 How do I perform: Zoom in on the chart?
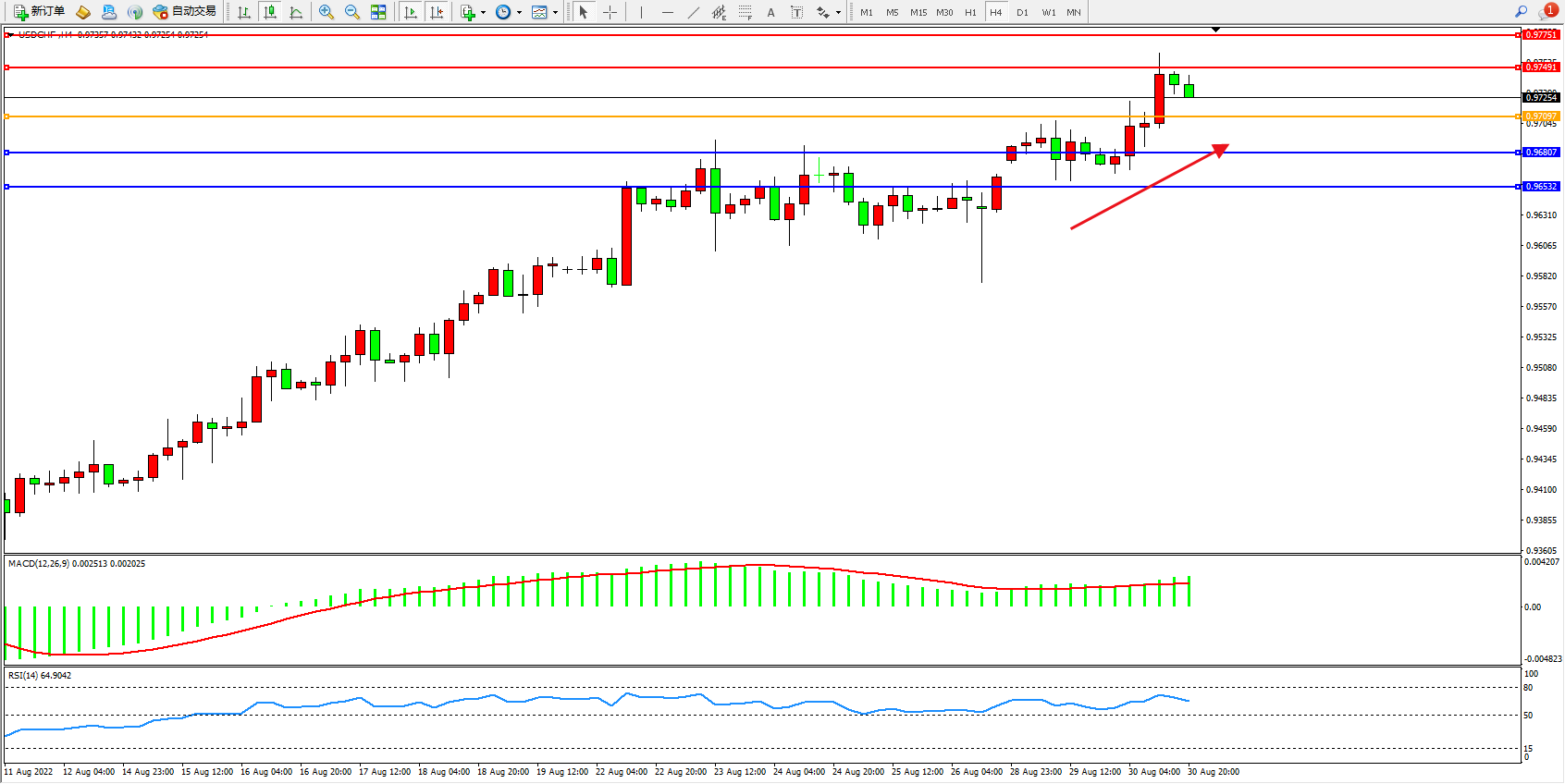(x=326, y=12)
